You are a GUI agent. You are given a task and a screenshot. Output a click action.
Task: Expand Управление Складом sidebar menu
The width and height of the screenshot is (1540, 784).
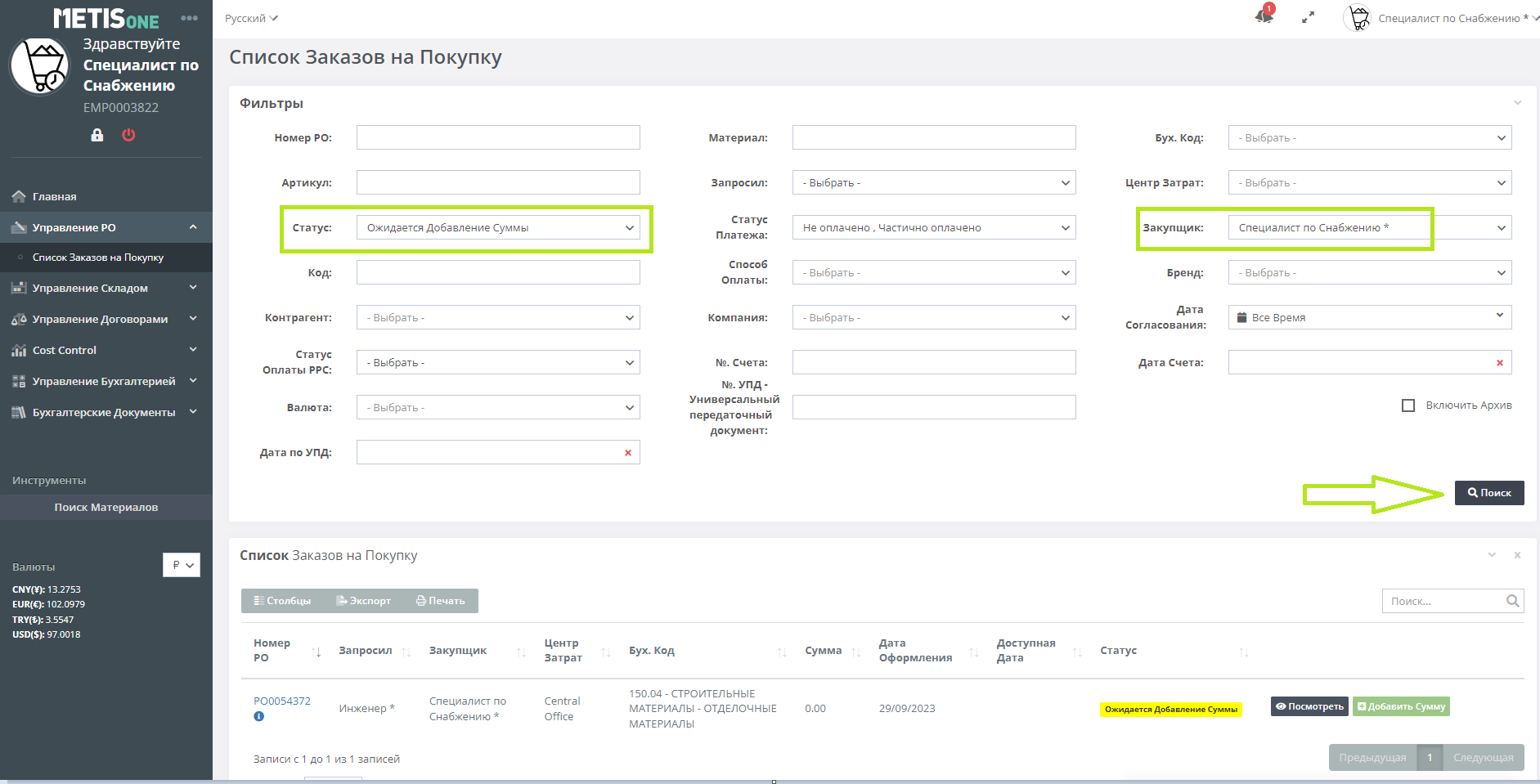pyautogui.click(x=106, y=288)
